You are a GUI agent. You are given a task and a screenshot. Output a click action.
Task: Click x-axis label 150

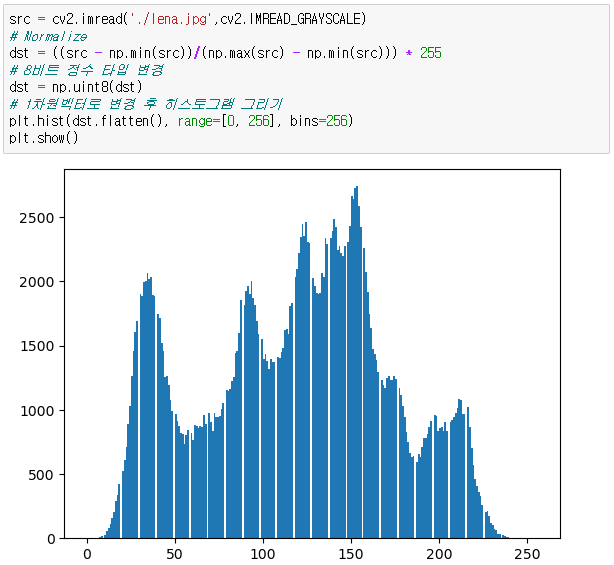click(x=351, y=554)
